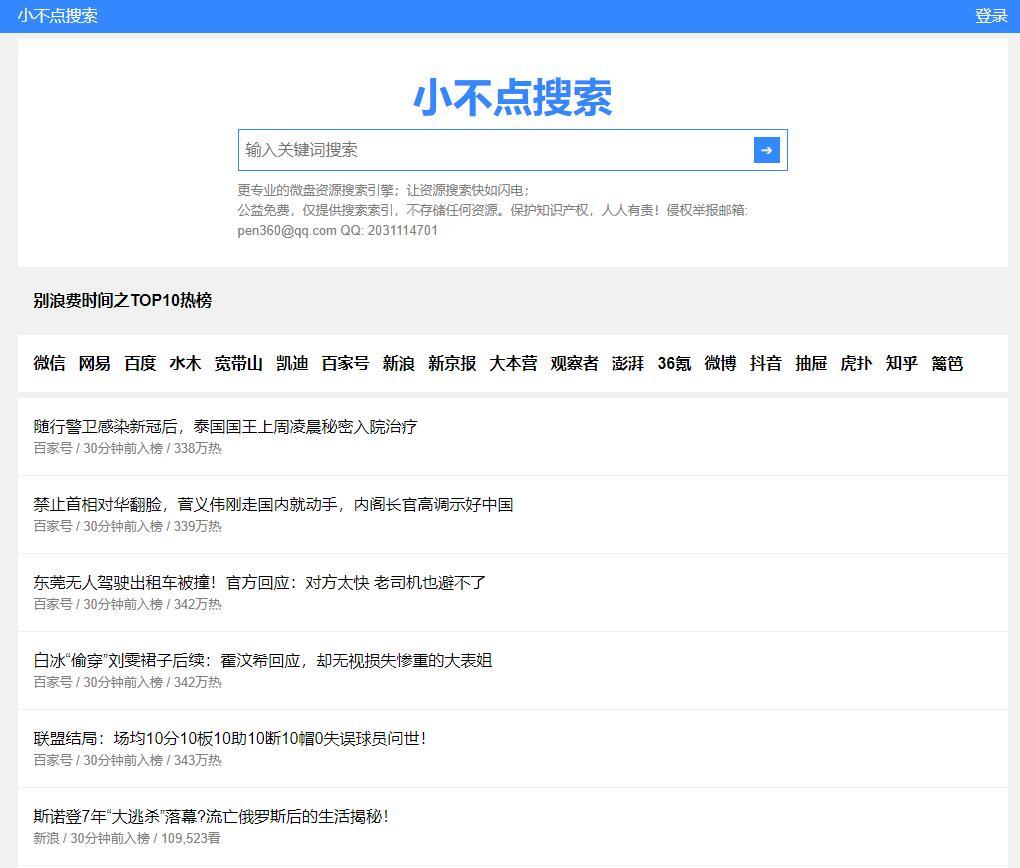Screen dimensions: 1020x868
Task: Switch to the 网易 source tab
Action: coord(95,363)
